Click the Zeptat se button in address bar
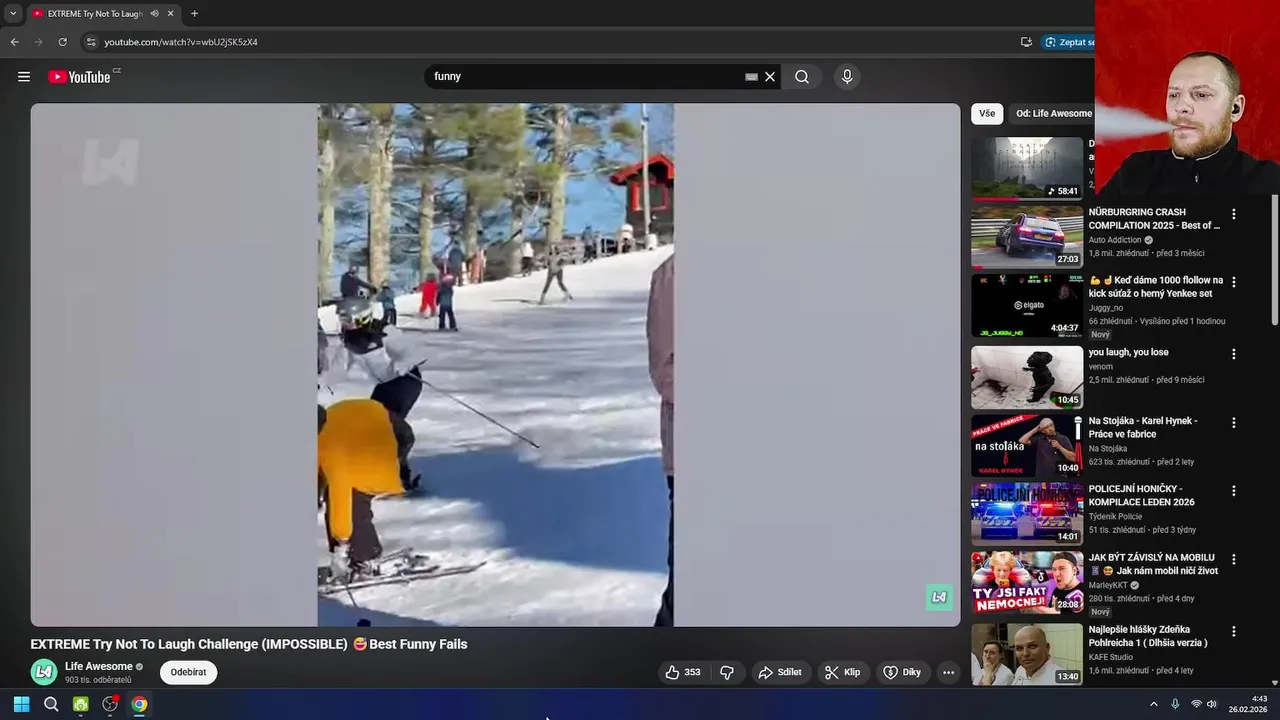The image size is (1280, 720). (1068, 42)
